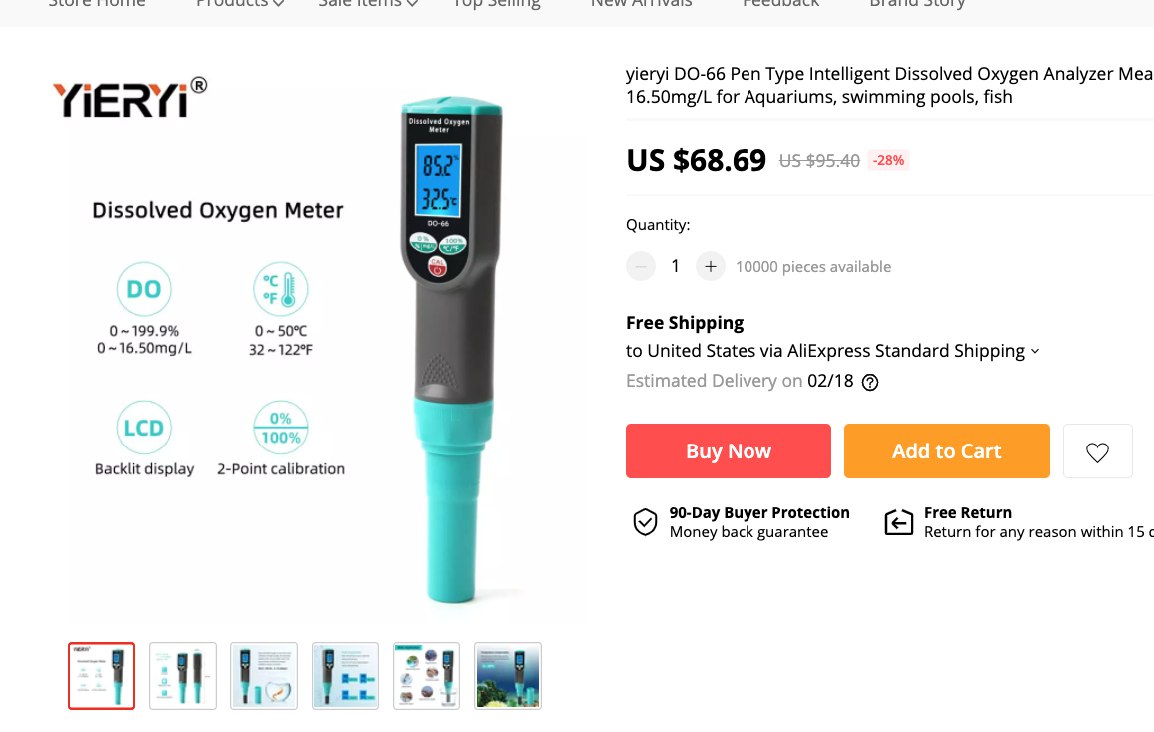Select the second thumbnail showing two meters

click(x=183, y=675)
